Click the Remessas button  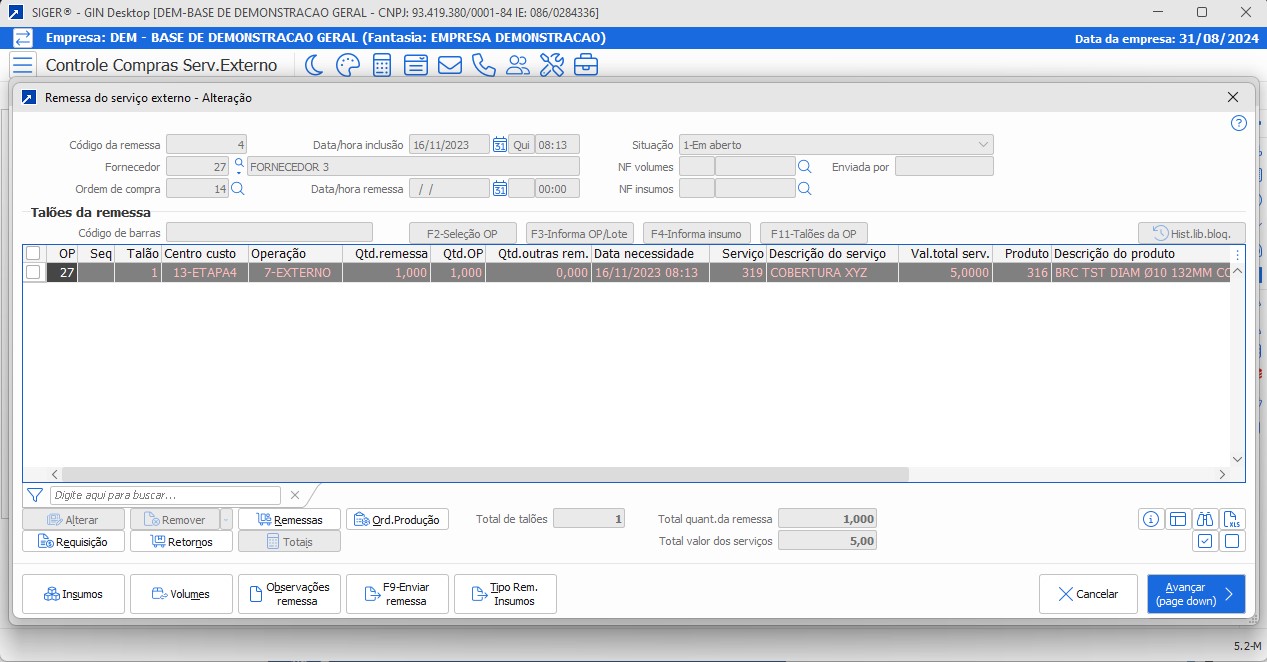[x=289, y=520]
